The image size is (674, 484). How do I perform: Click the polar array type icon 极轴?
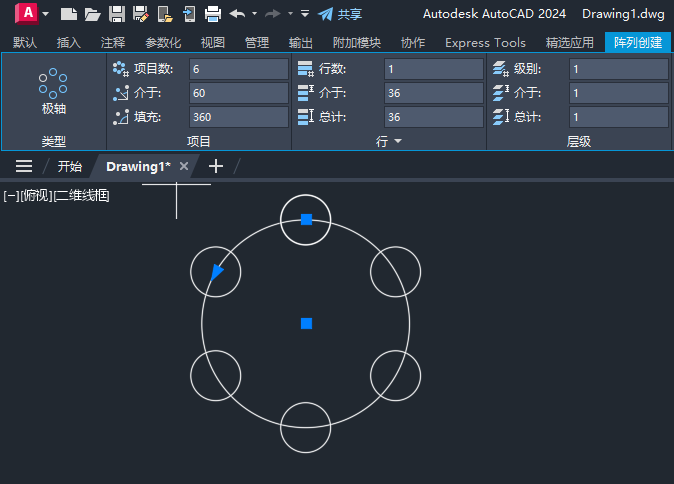(x=53, y=92)
